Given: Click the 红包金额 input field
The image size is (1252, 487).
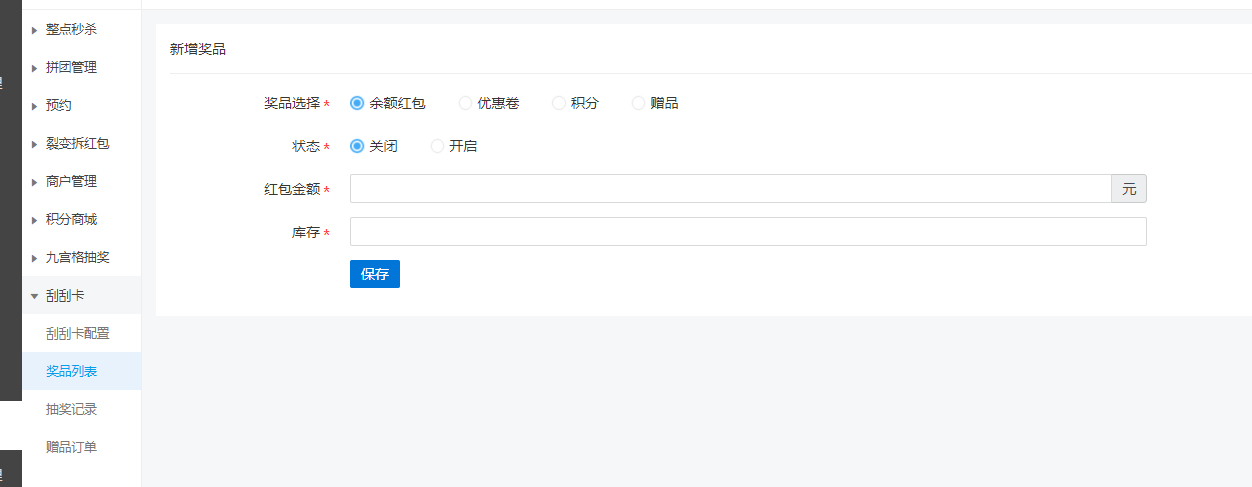Looking at the screenshot, I should pyautogui.click(x=730, y=189).
